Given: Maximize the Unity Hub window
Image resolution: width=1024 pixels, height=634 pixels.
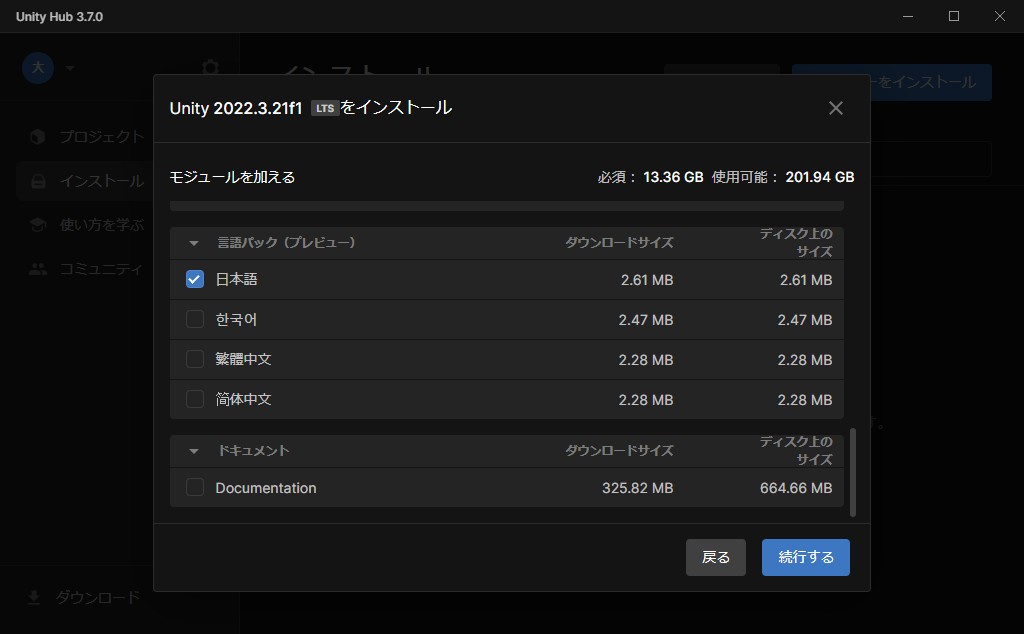Looking at the screenshot, I should [x=954, y=17].
